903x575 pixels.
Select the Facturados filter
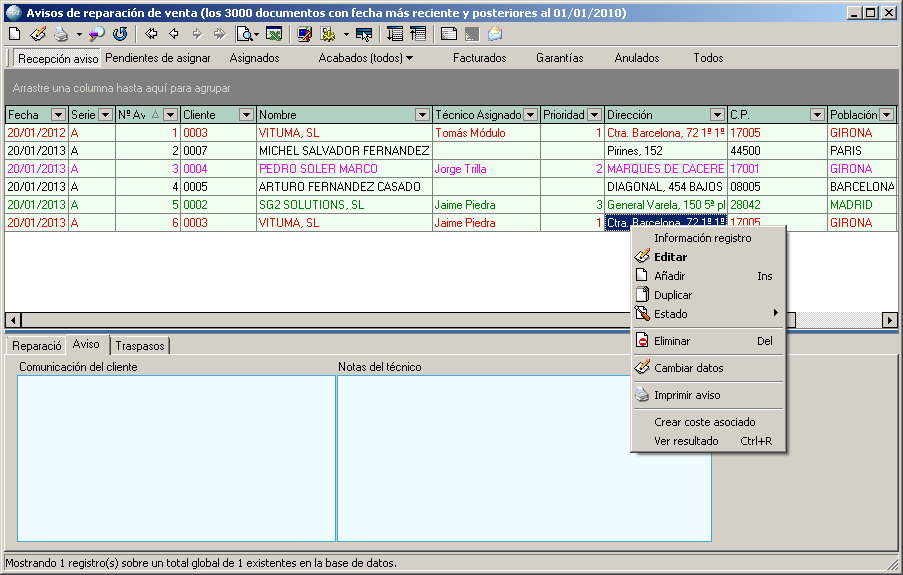pos(480,58)
